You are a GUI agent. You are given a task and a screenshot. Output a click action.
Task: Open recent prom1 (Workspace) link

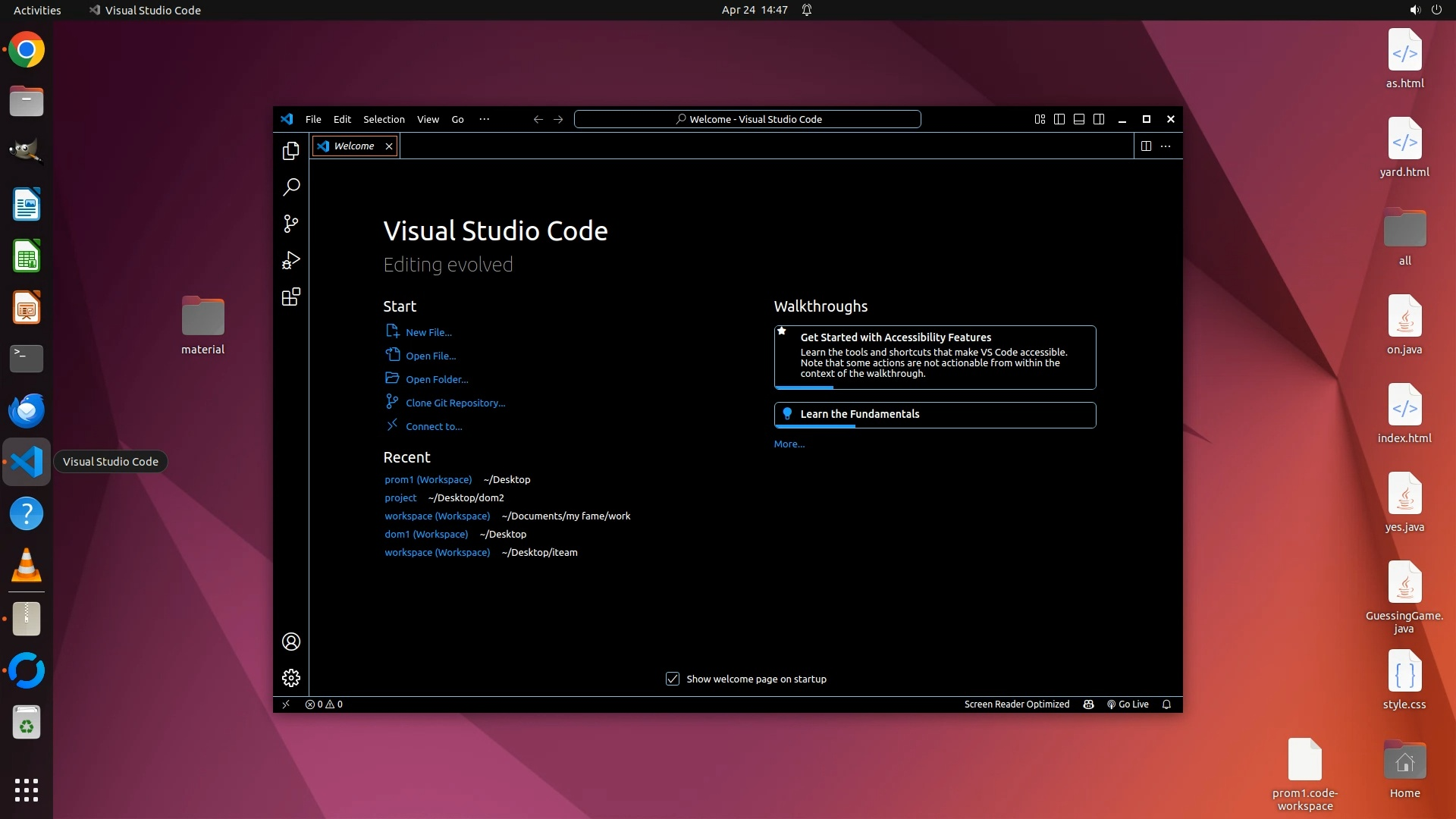pyautogui.click(x=428, y=479)
